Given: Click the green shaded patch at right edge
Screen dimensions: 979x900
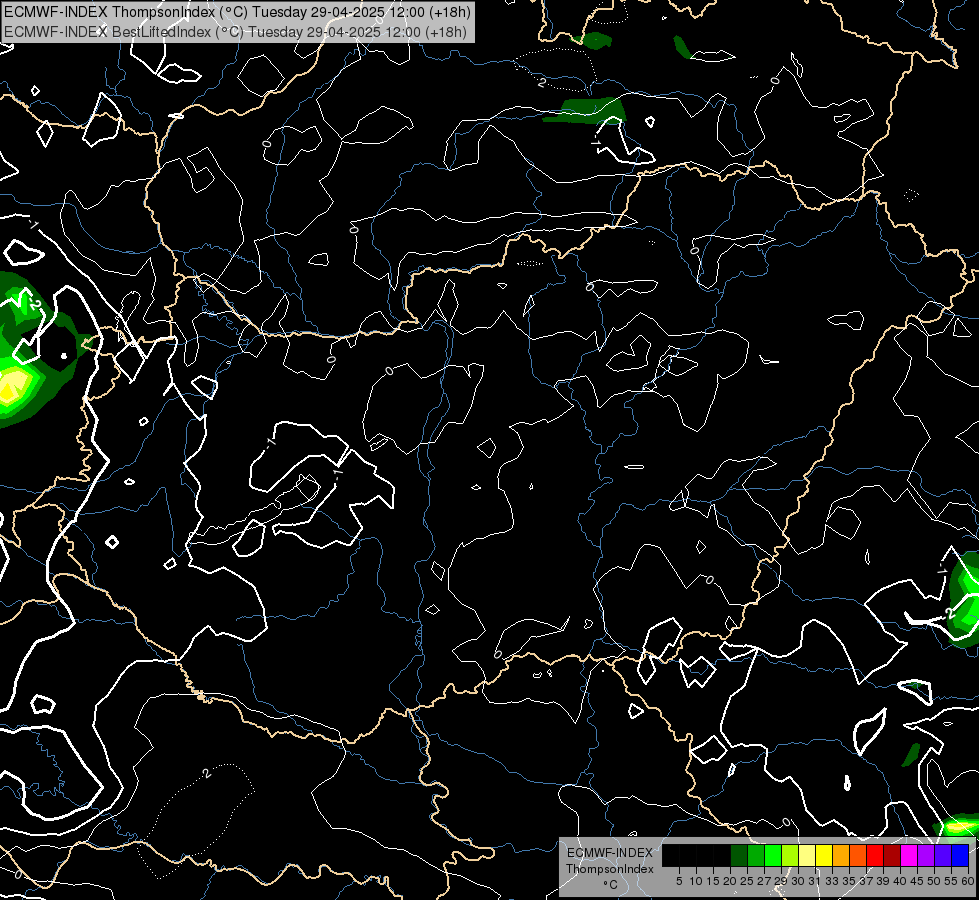Looking at the screenshot, I should click(965, 600).
